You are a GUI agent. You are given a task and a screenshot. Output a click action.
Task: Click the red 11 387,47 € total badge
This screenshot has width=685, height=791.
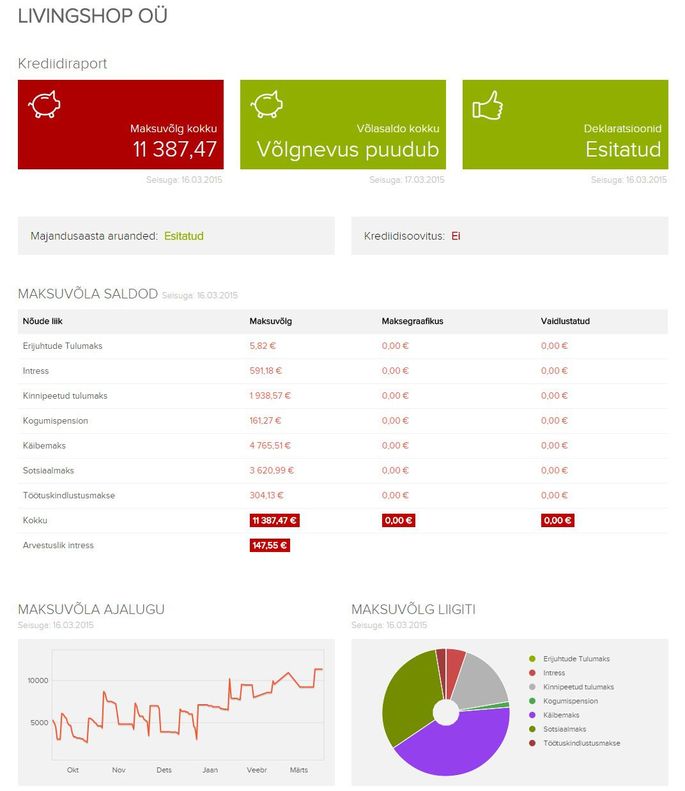coord(274,521)
